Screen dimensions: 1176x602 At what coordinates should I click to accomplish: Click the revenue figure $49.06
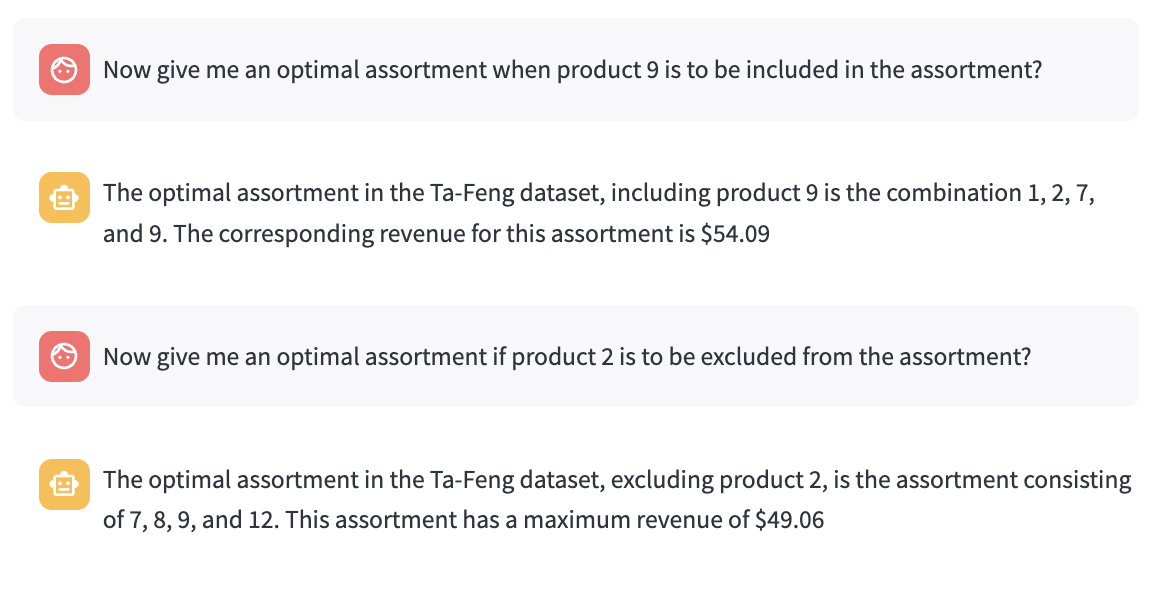(x=789, y=520)
